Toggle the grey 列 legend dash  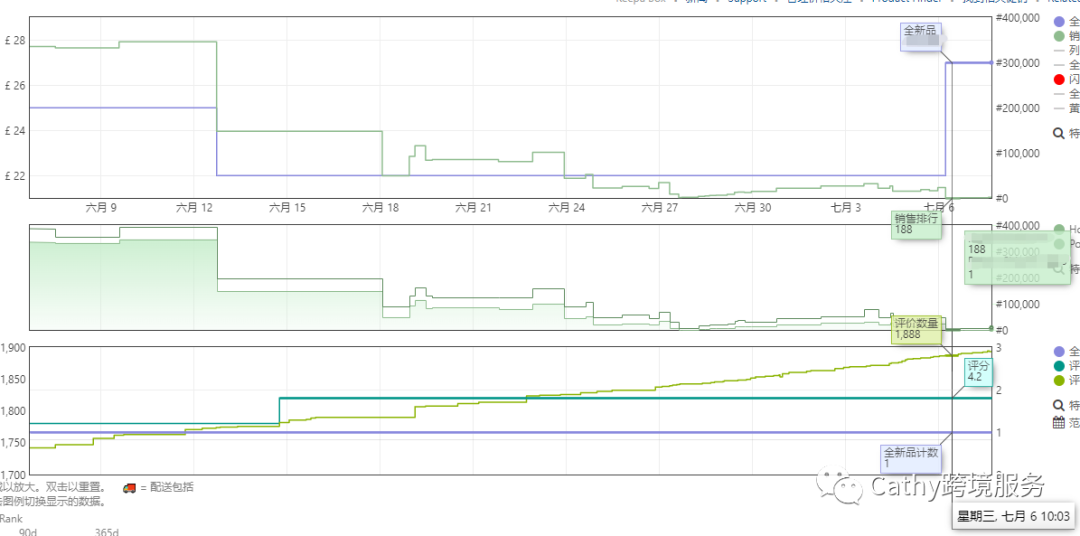click(1059, 51)
